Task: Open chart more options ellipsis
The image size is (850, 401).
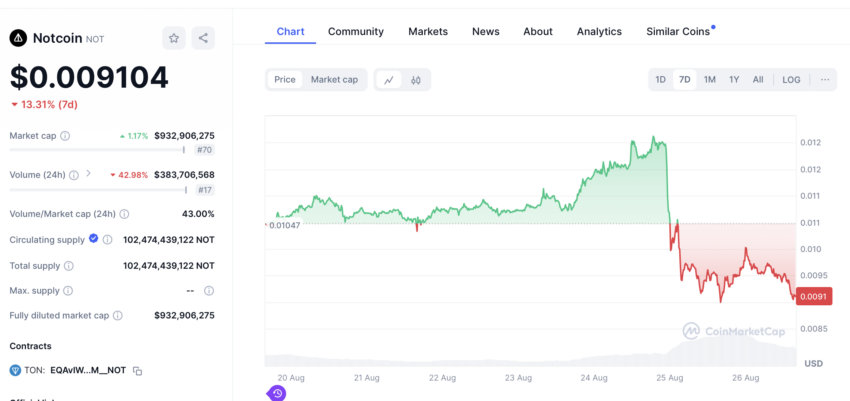Action: (x=825, y=80)
